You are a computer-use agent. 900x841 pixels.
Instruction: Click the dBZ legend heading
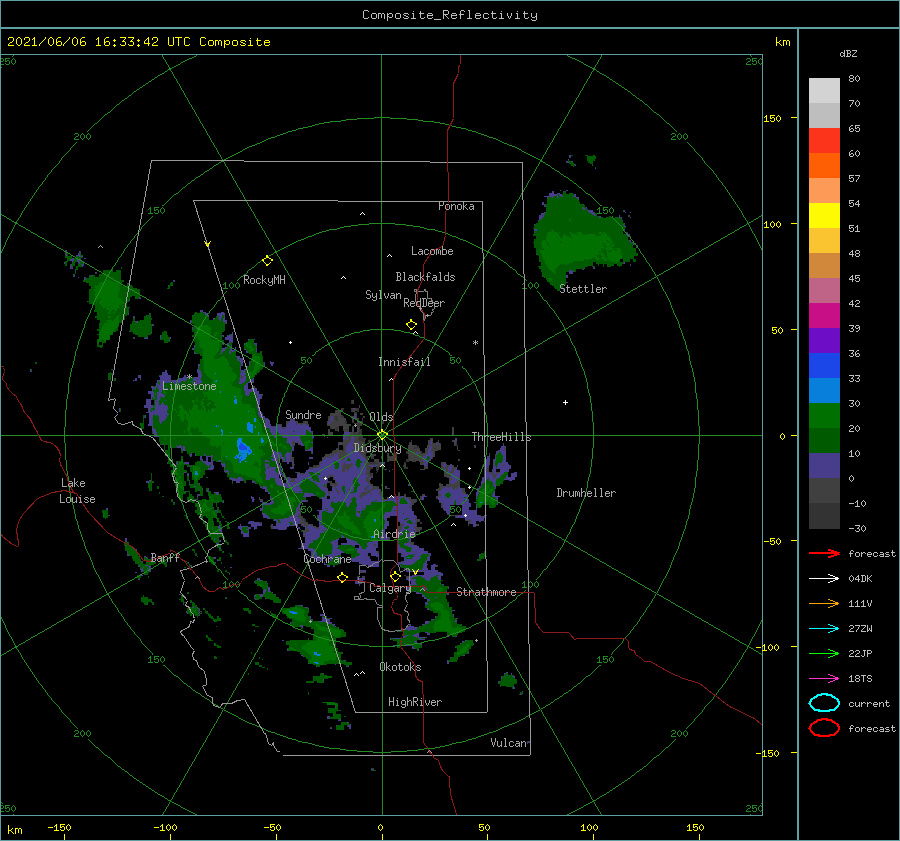point(848,54)
